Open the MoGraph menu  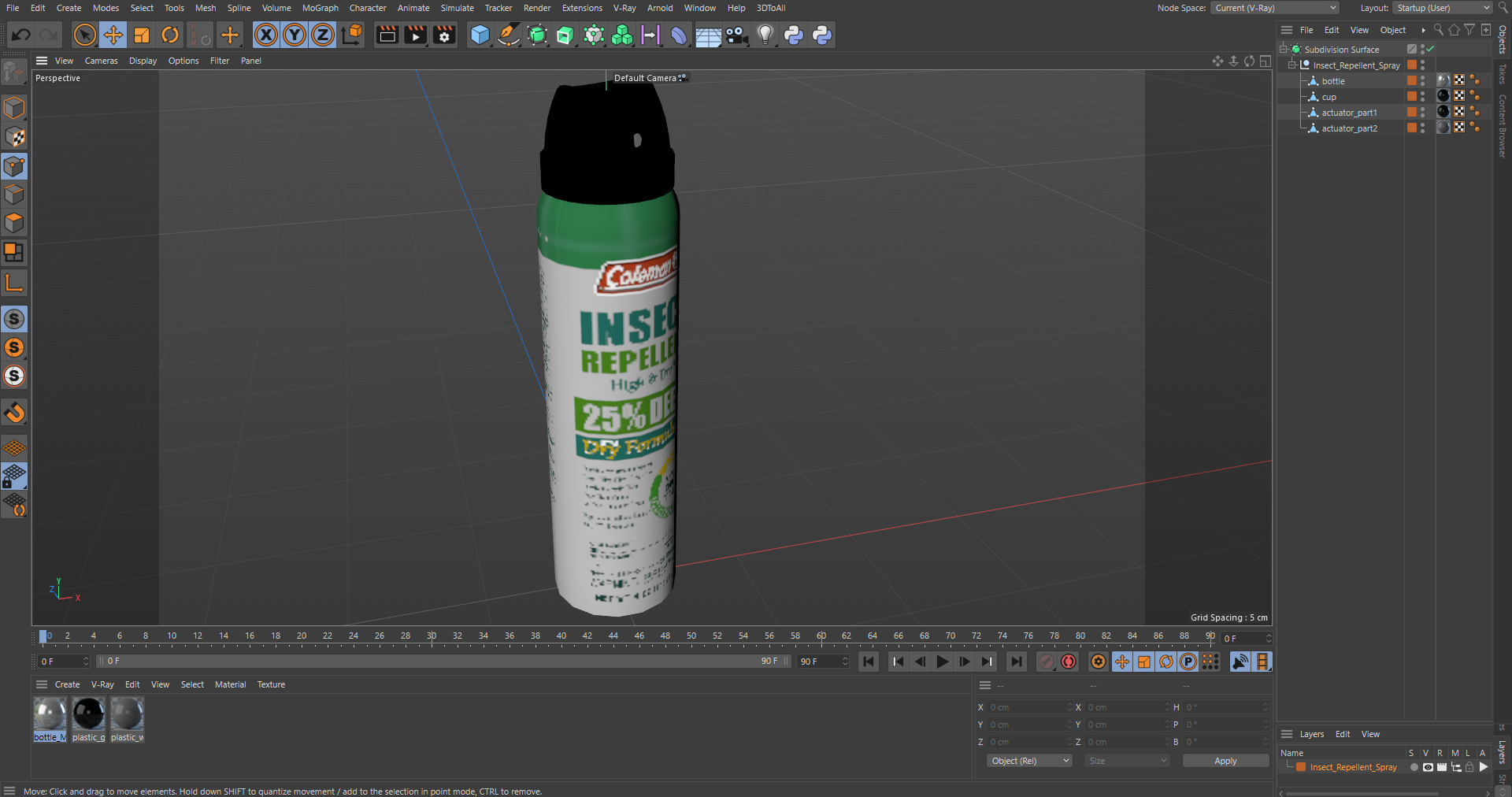pyautogui.click(x=320, y=8)
